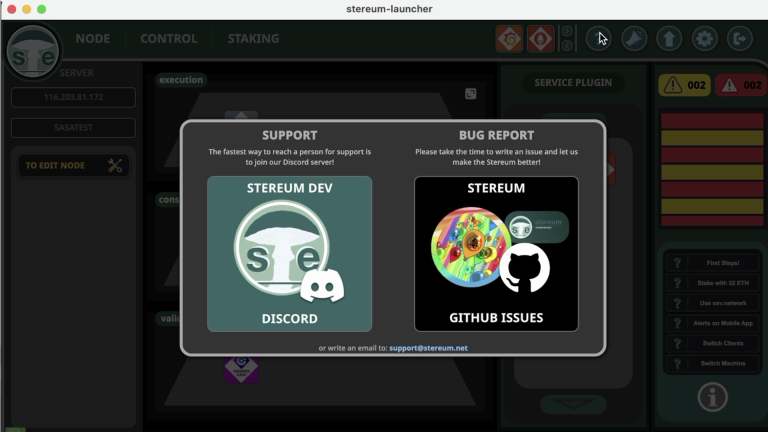Open the red alerts 002 counter
This screenshot has width=768, height=432.
click(741, 85)
